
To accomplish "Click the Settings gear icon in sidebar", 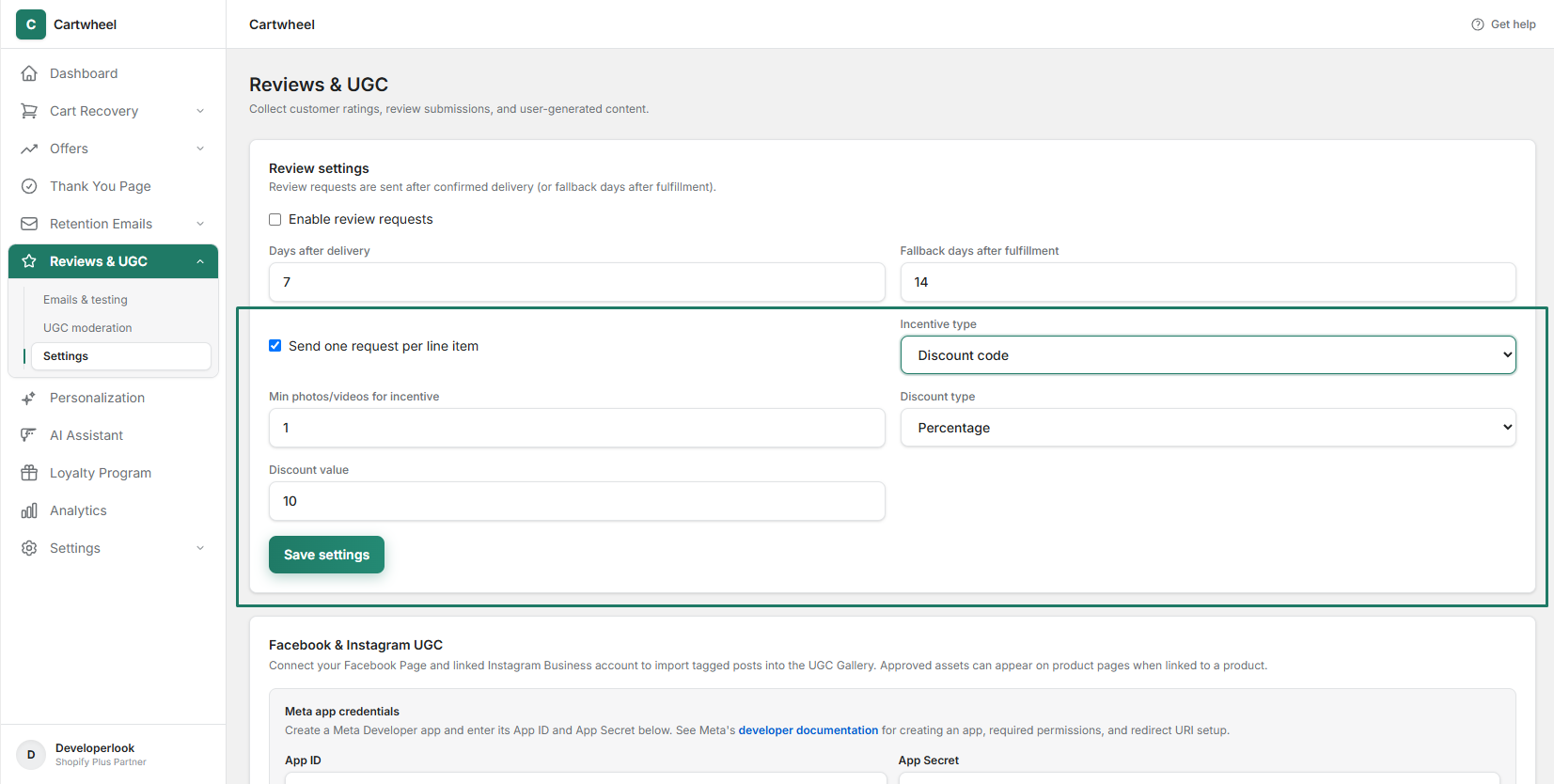I will tap(29, 548).
